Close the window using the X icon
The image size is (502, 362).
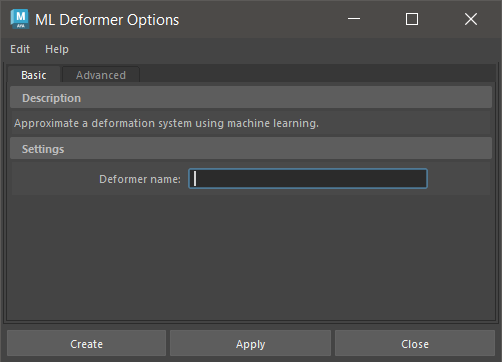point(471,19)
